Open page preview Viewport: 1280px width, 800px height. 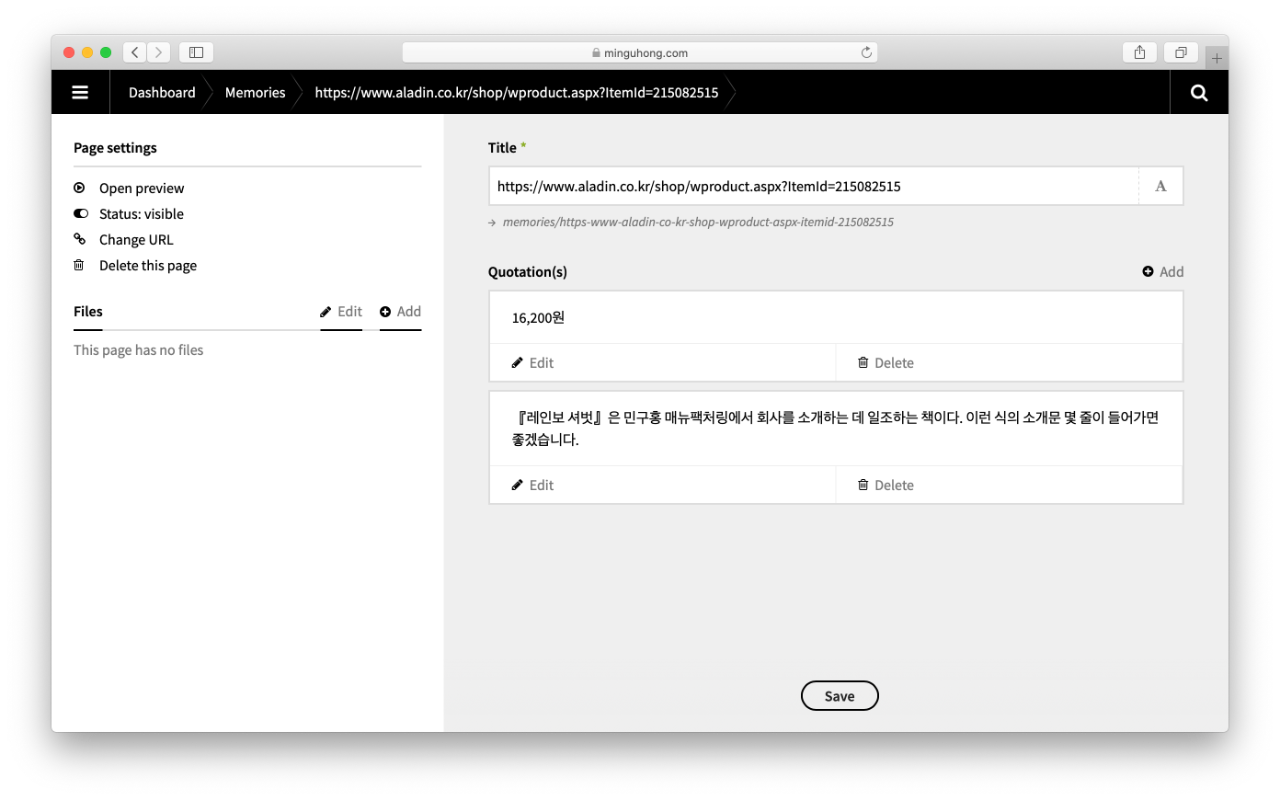coord(141,188)
